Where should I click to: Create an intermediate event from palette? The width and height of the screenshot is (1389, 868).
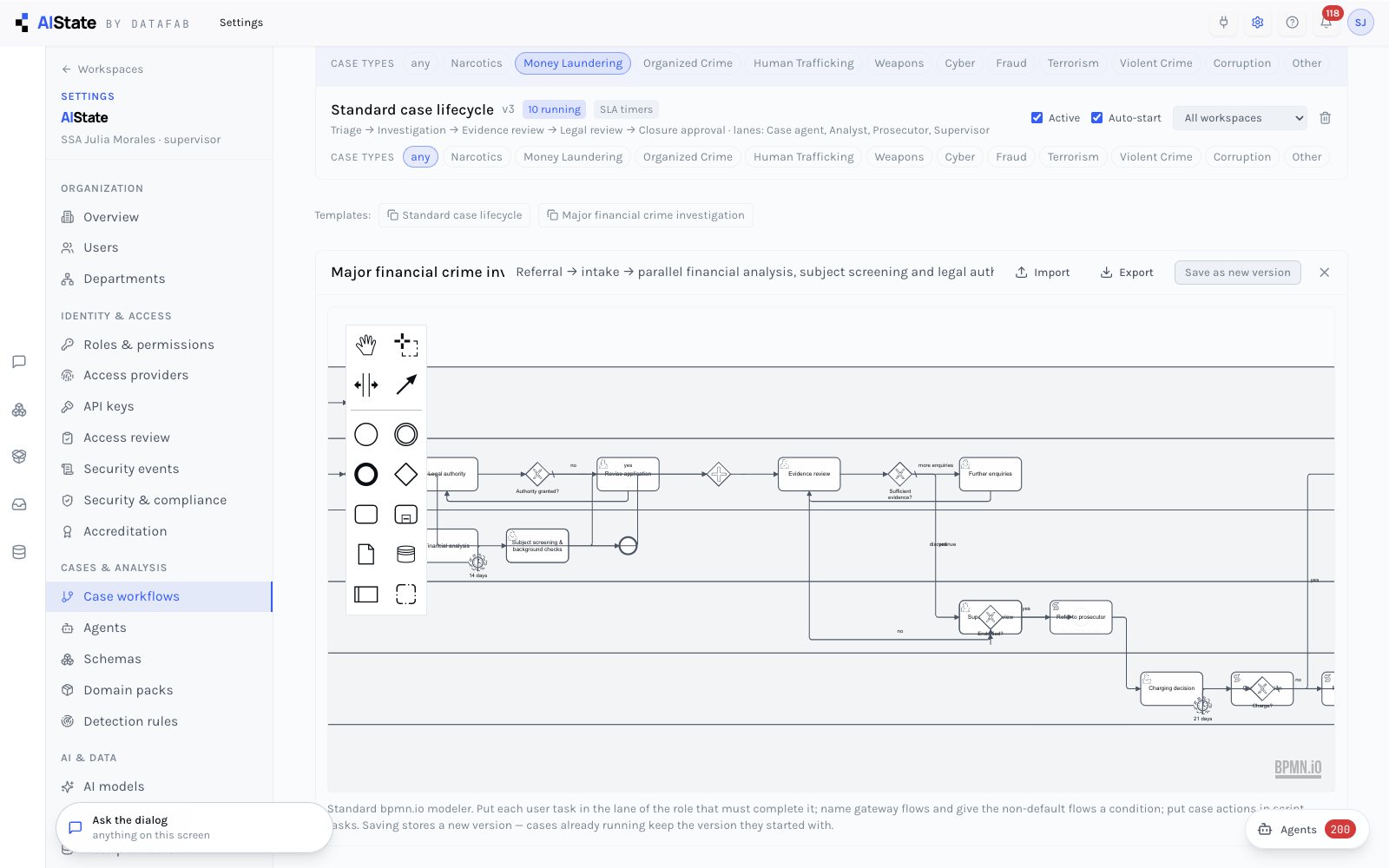pyautogui.click(x=406, y=434)
